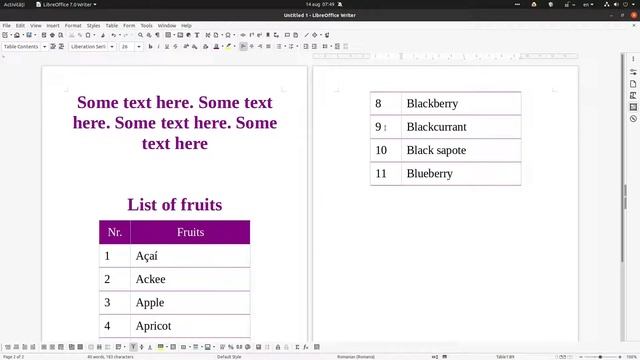Click Default Style in status bar
Screen dimensions: 640x360
pos(229,357)
